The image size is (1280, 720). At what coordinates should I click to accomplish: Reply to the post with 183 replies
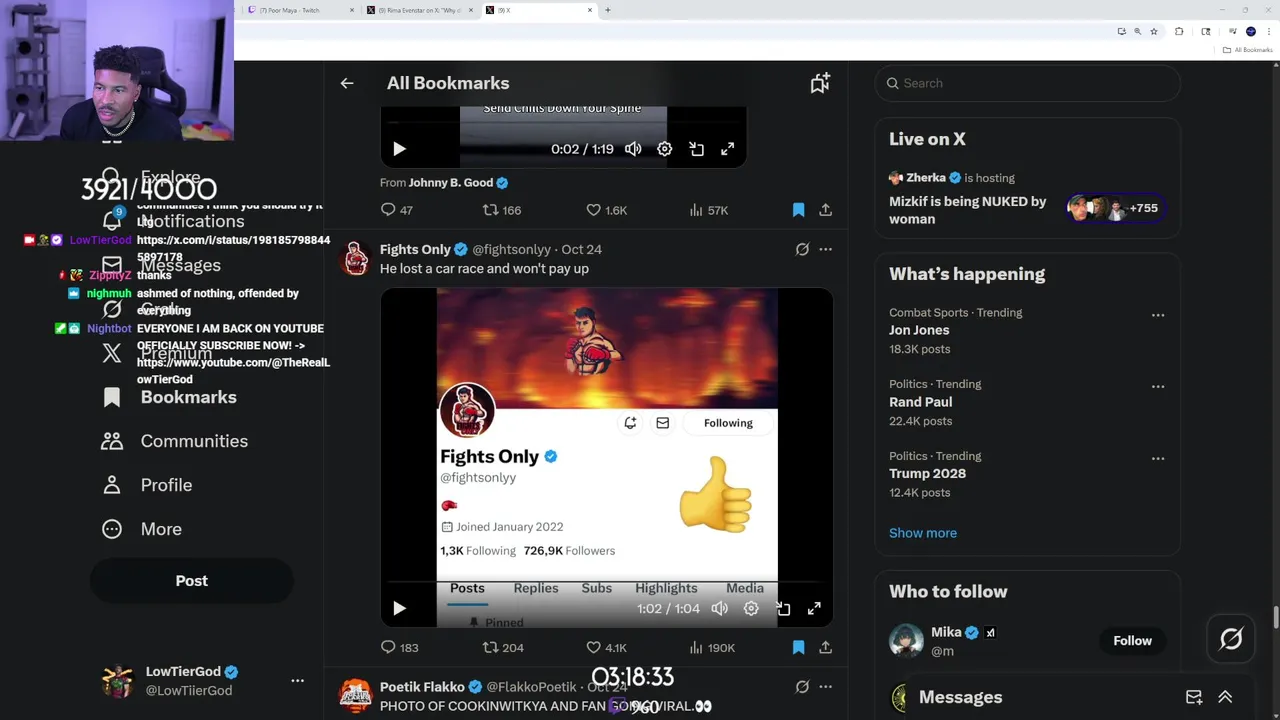399,647
